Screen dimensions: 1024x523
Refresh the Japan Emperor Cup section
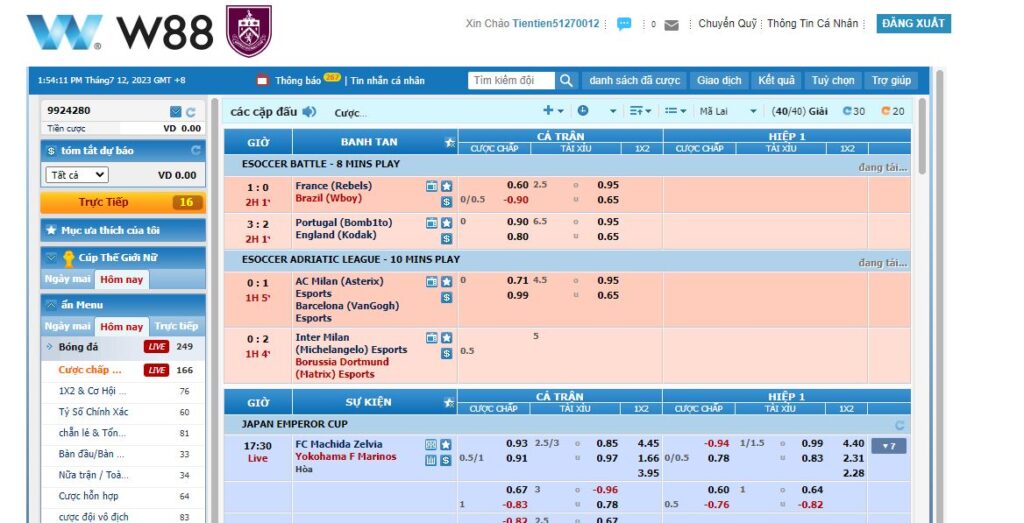point(899,425)
